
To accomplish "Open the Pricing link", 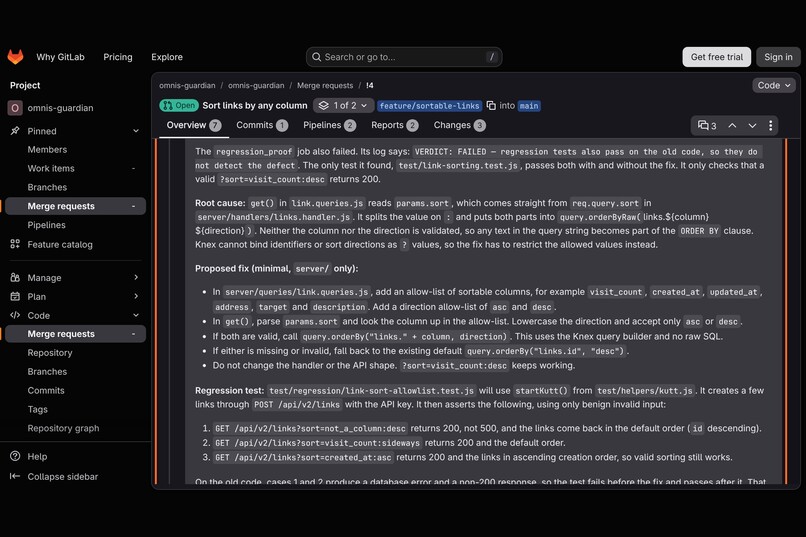I will [x=118, y=57].
